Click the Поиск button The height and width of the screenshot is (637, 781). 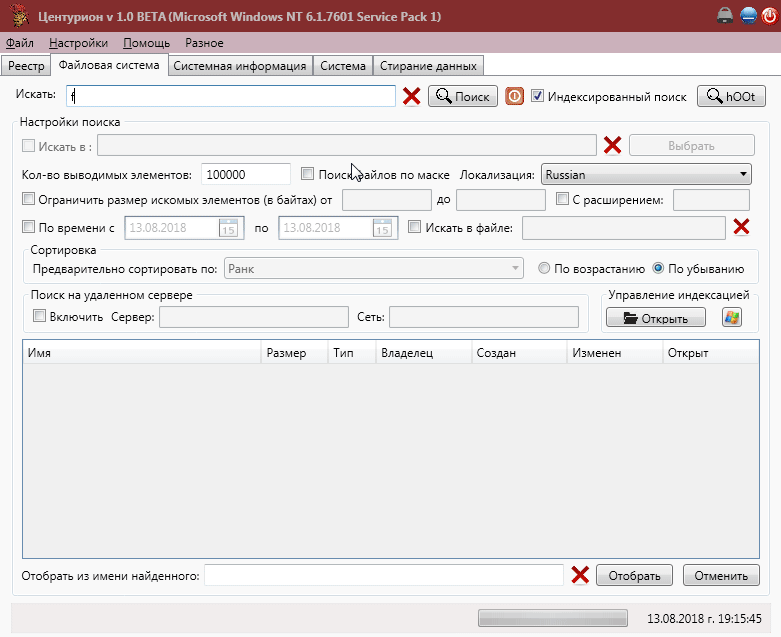tap(463, 96)
